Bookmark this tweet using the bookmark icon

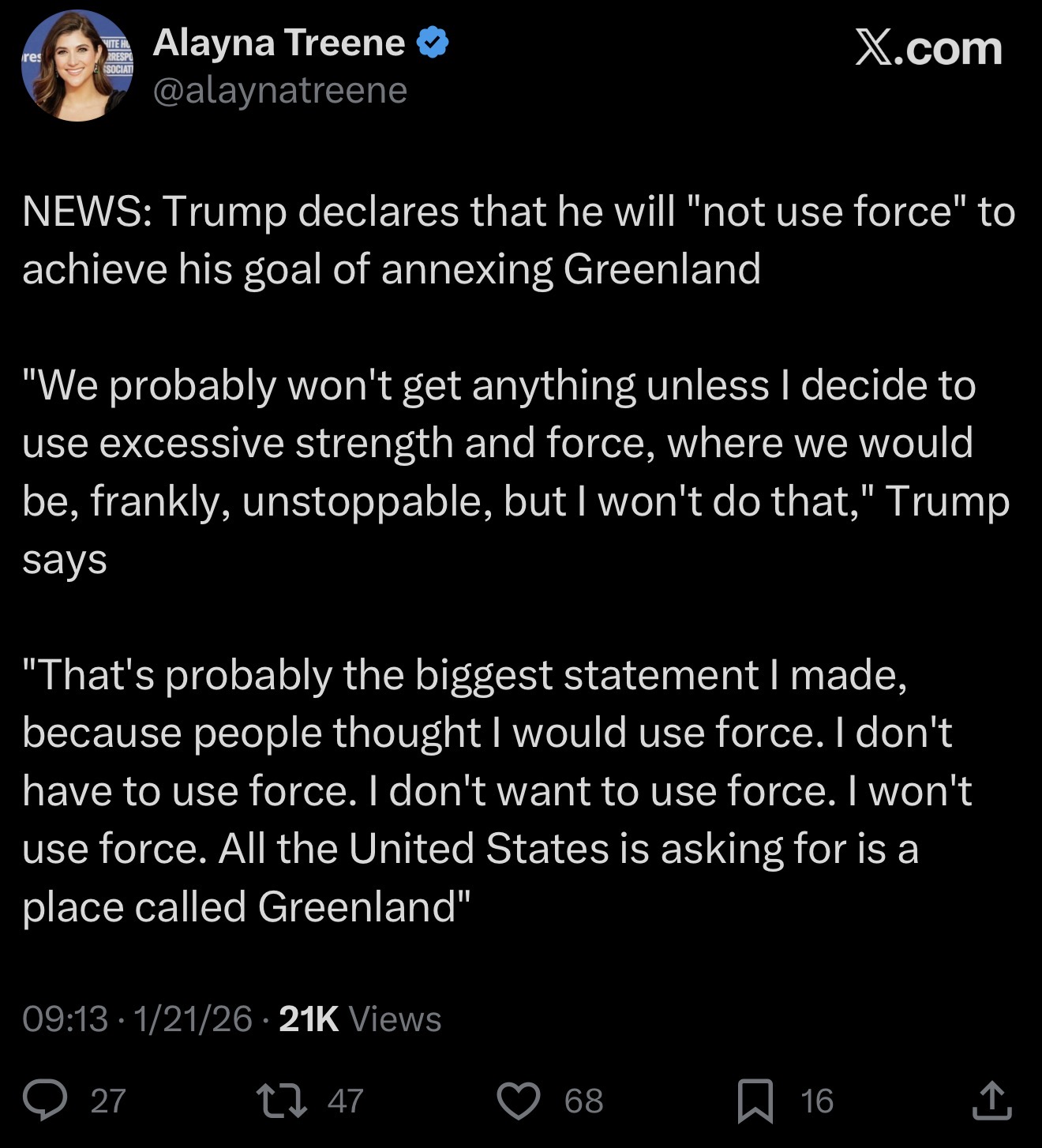[755, 1101]
